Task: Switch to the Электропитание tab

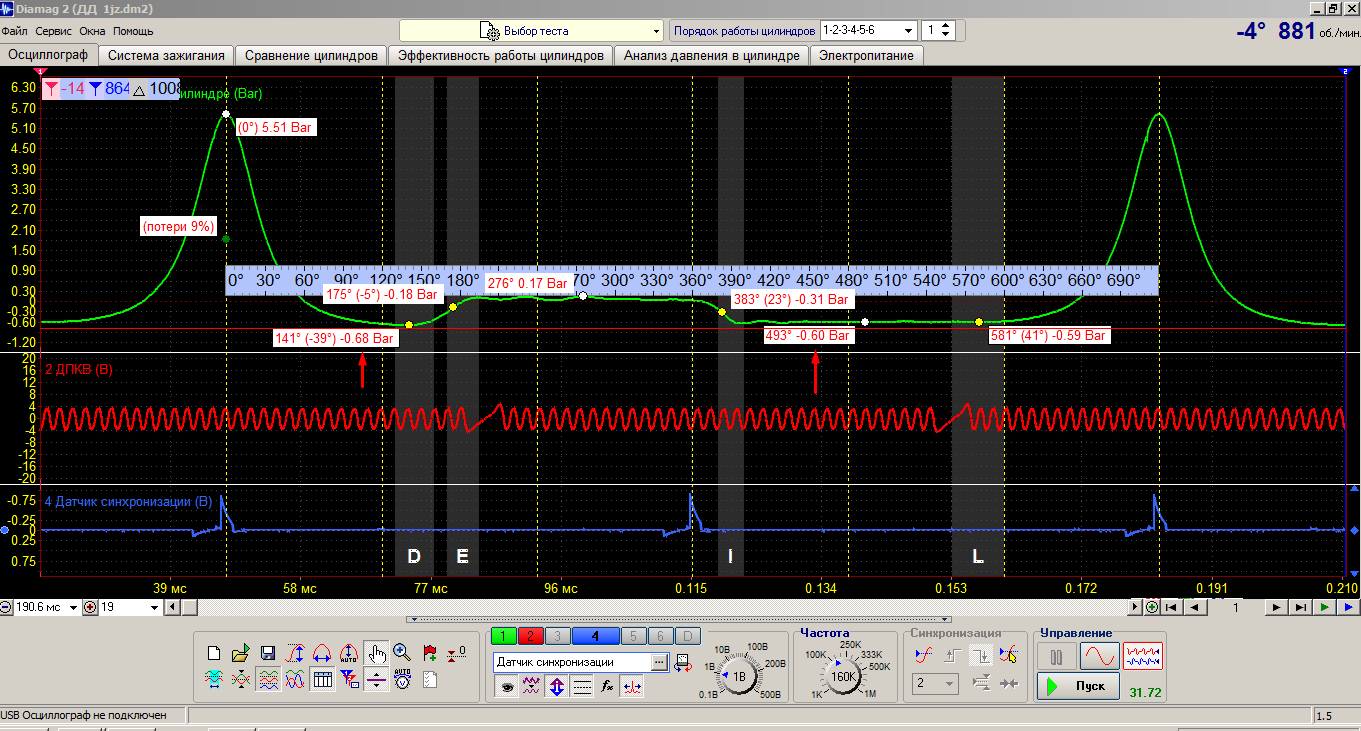Action: coord(866,56)
